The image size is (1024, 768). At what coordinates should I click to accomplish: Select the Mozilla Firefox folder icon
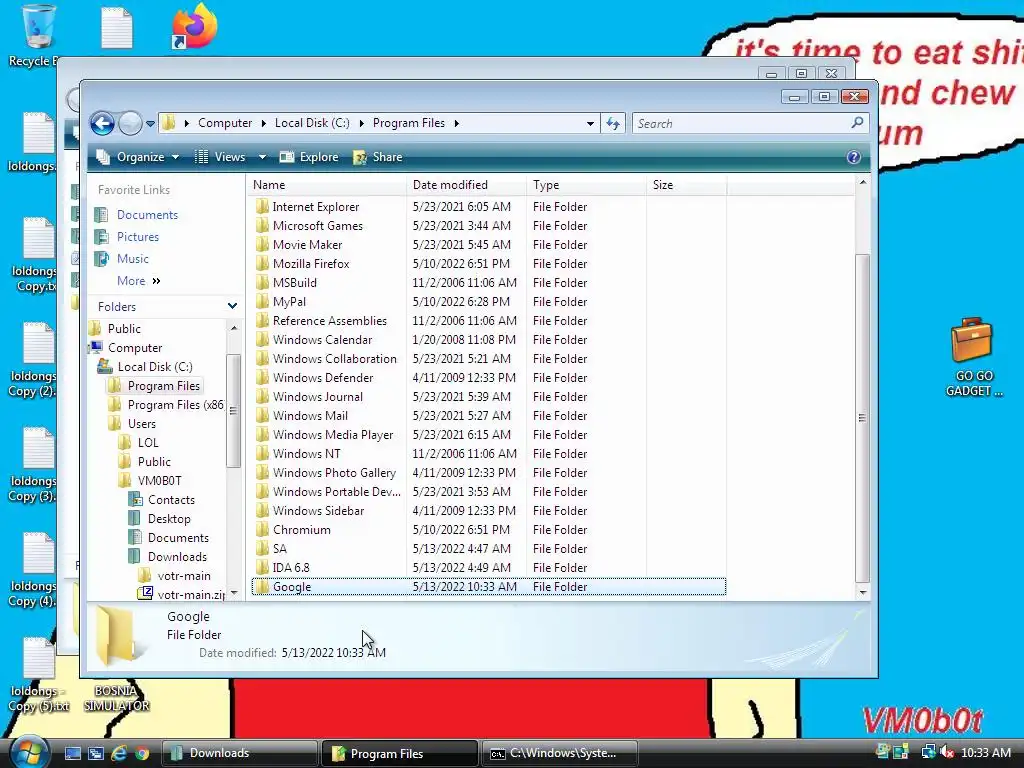click(263, 263)
